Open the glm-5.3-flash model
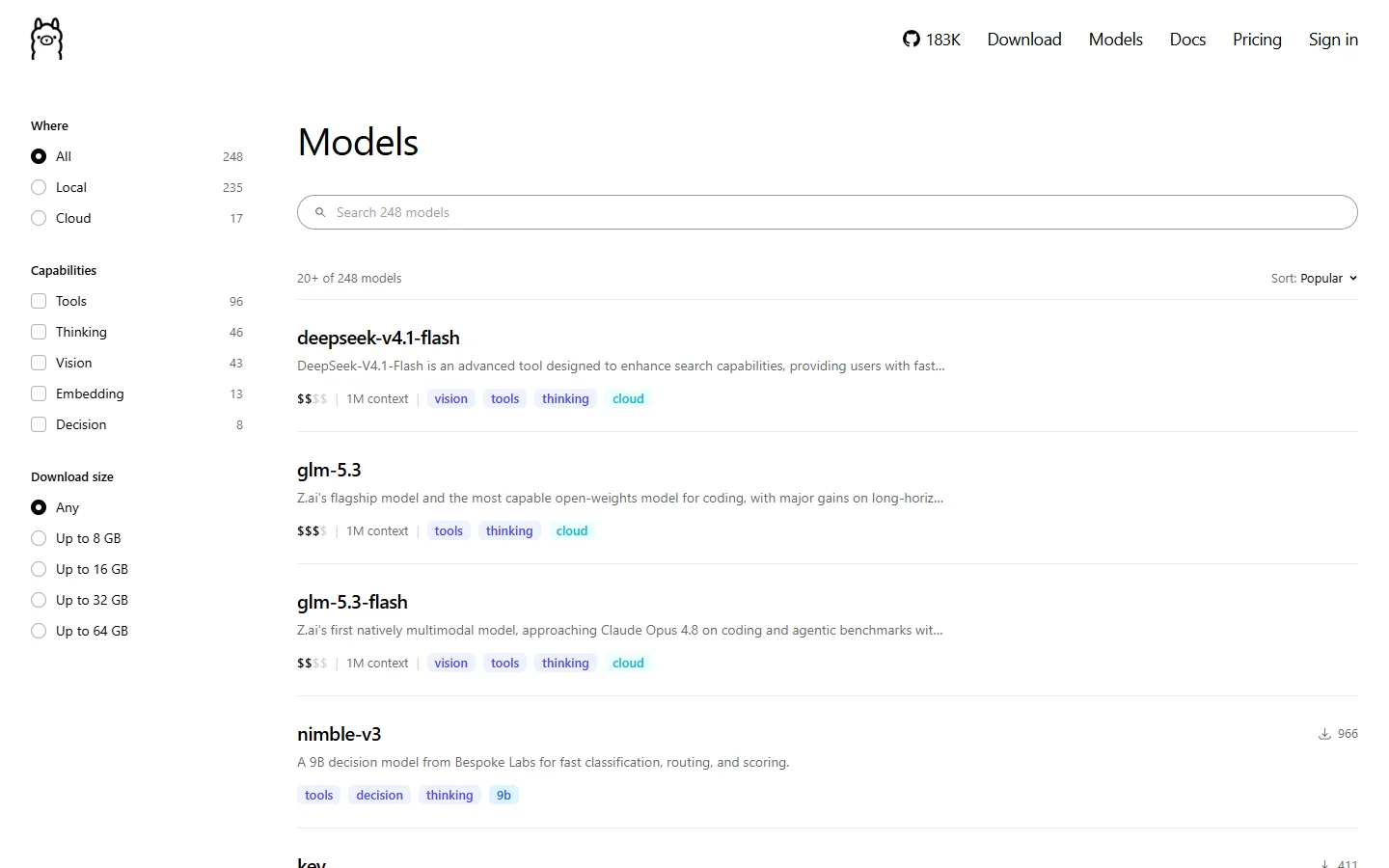This screenshot has height=868, width=1389. click(x=352, y=602)
